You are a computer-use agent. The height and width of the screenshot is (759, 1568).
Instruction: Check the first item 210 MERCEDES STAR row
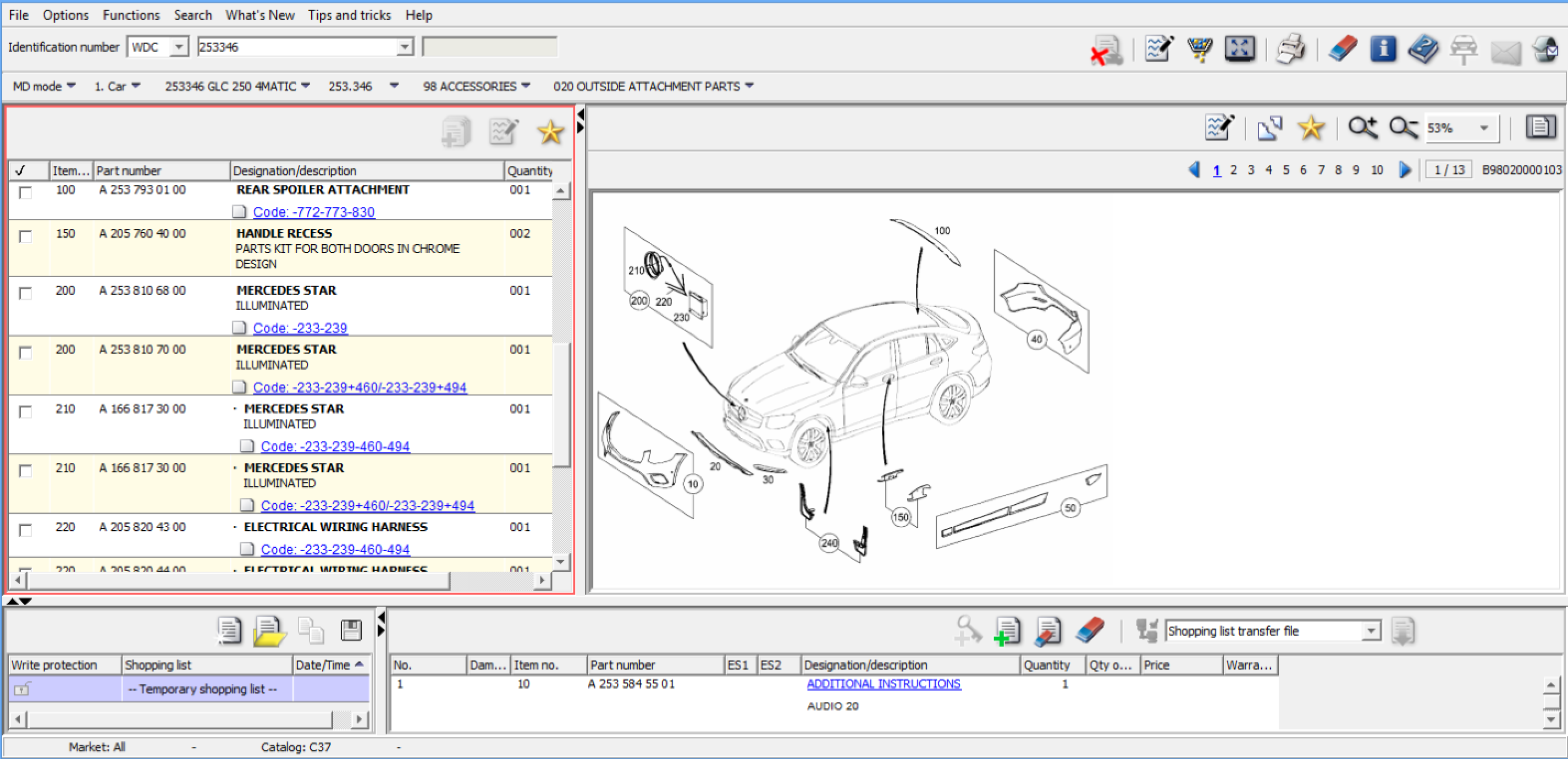click(x=25, y=412)
